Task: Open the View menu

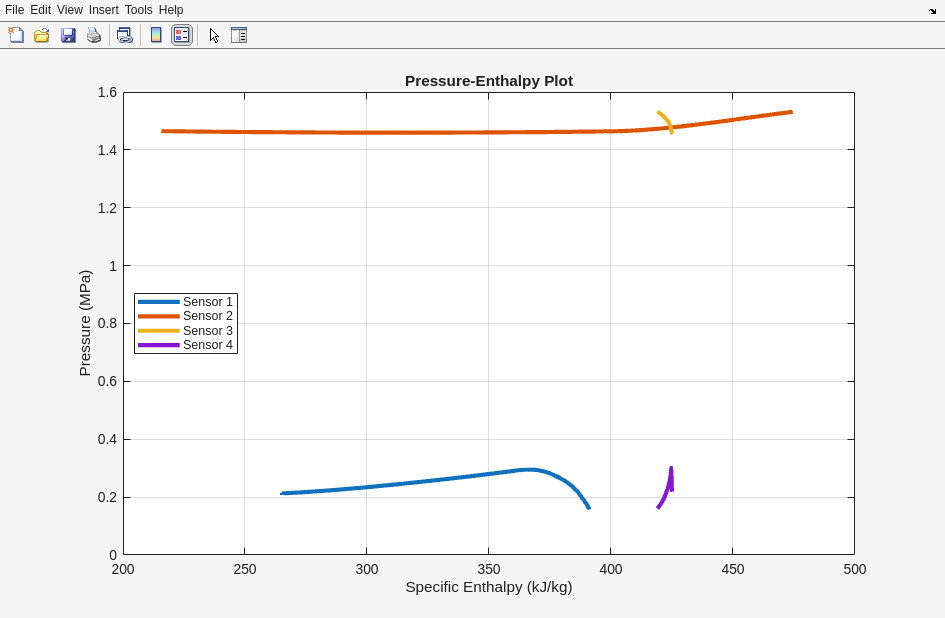Action: (x=70, y=10)
